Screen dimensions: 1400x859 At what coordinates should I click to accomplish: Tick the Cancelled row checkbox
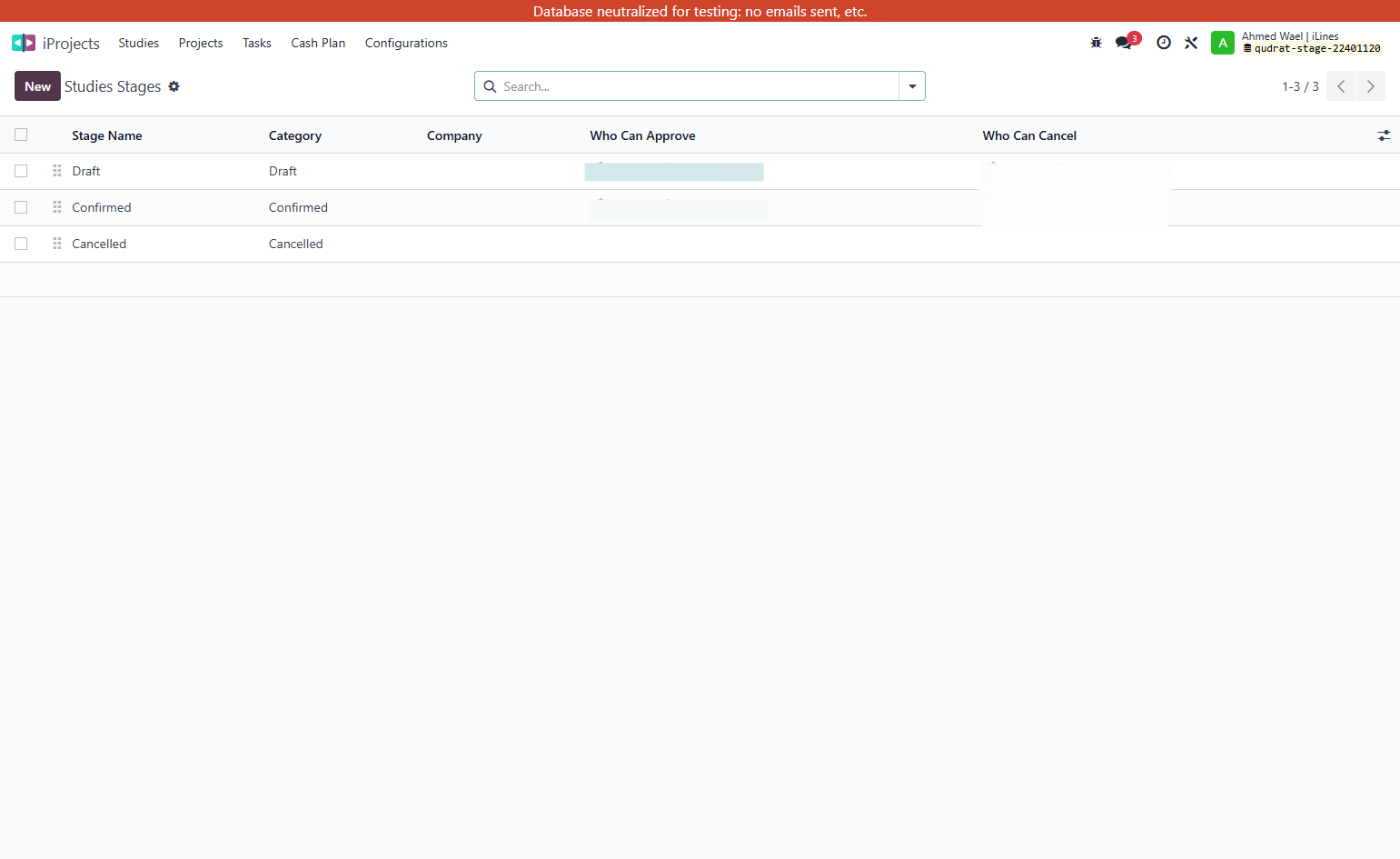click(x=21, y=244)
